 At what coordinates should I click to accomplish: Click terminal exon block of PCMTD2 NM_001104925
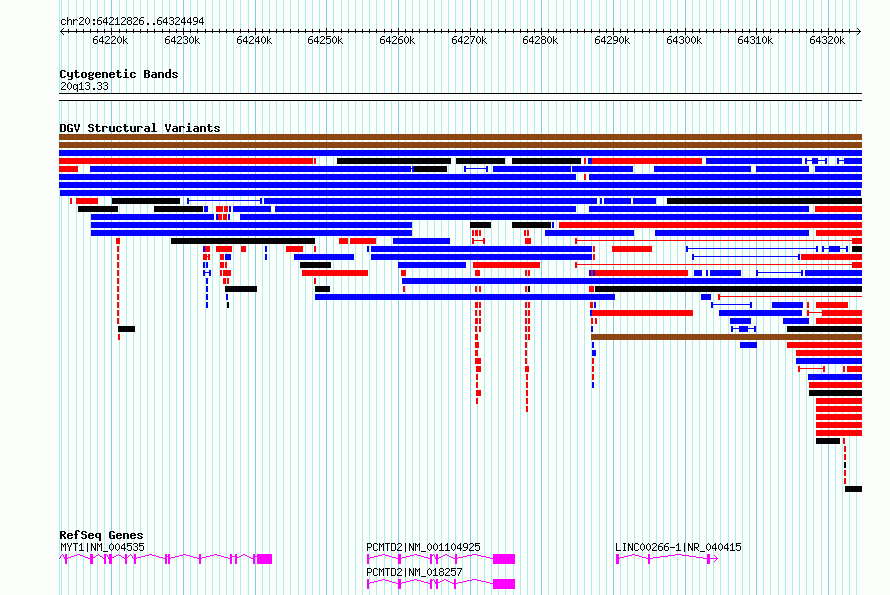pos(504,559)
